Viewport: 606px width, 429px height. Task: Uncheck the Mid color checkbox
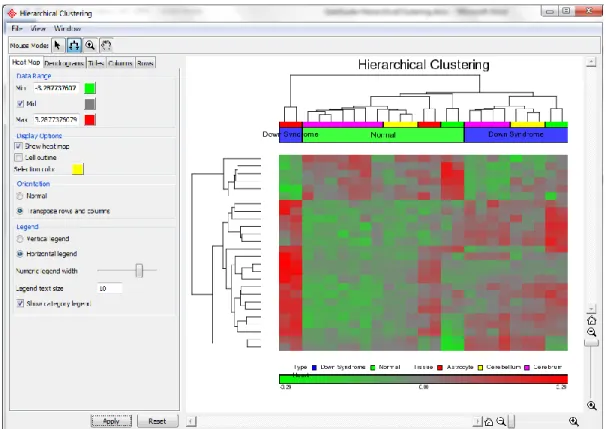20,104
